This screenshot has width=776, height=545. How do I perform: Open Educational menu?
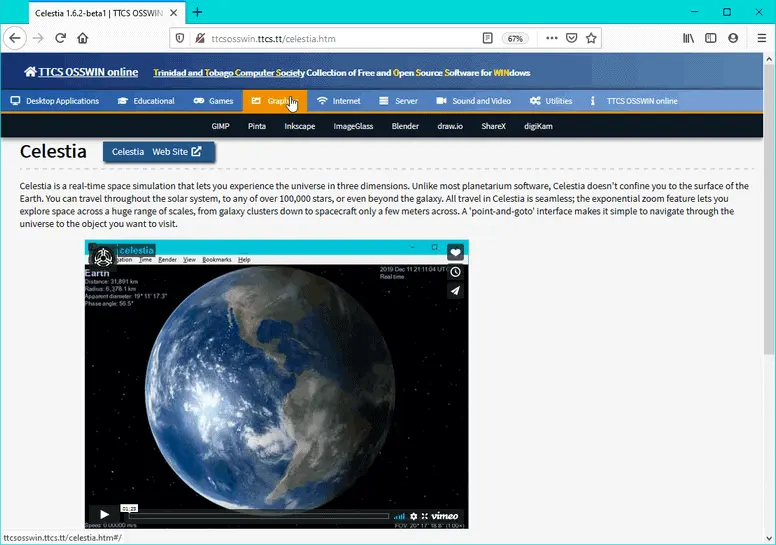pos(146,101)
